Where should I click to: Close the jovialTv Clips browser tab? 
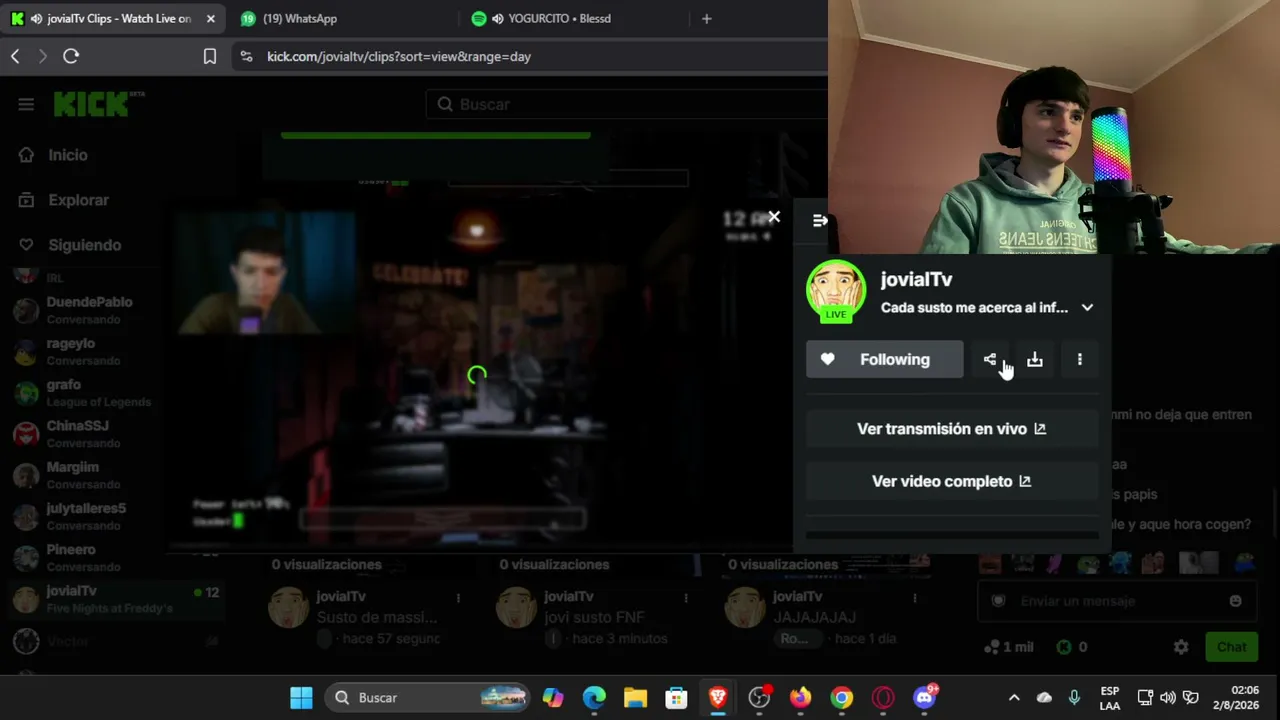[x=210, y=18]
